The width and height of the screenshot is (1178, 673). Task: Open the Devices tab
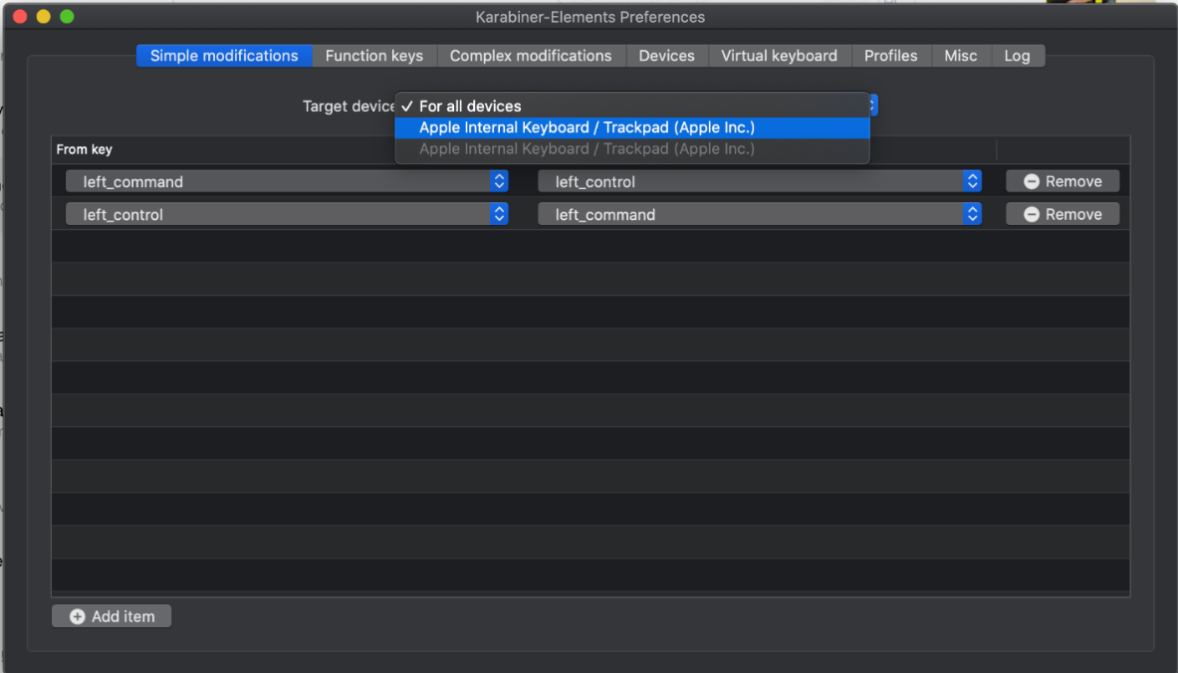pyautogui.click(x=666, y=56)
